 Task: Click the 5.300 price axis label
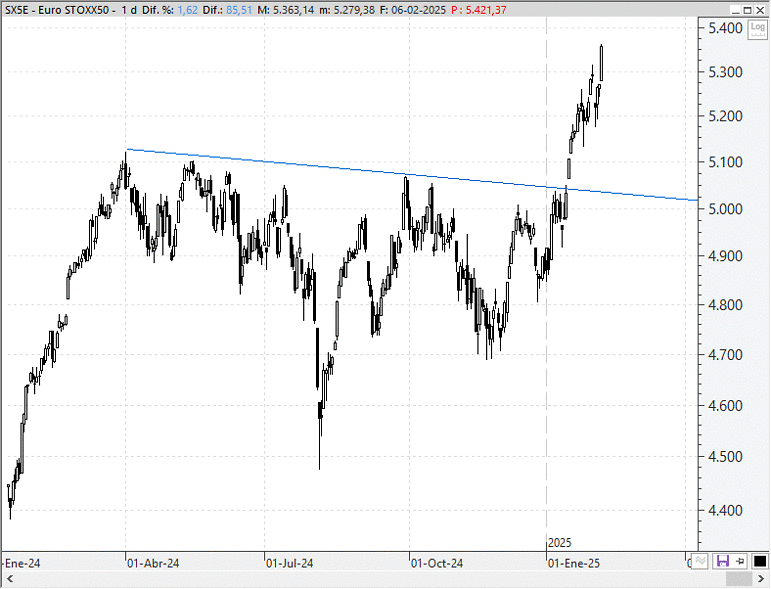tap(725, 72)
